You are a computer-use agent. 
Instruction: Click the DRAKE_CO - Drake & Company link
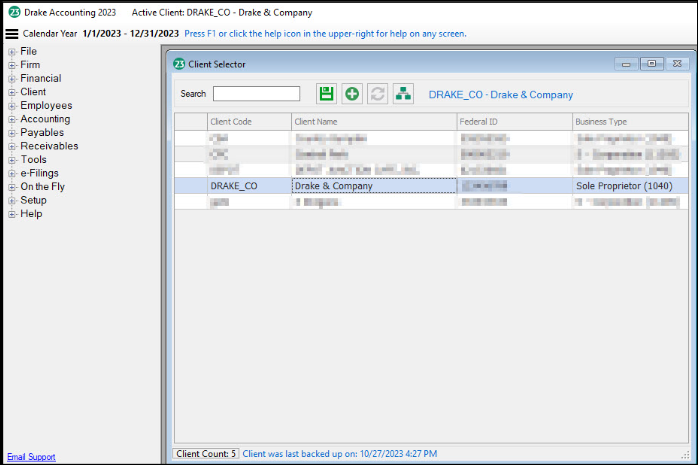(500, 95)
